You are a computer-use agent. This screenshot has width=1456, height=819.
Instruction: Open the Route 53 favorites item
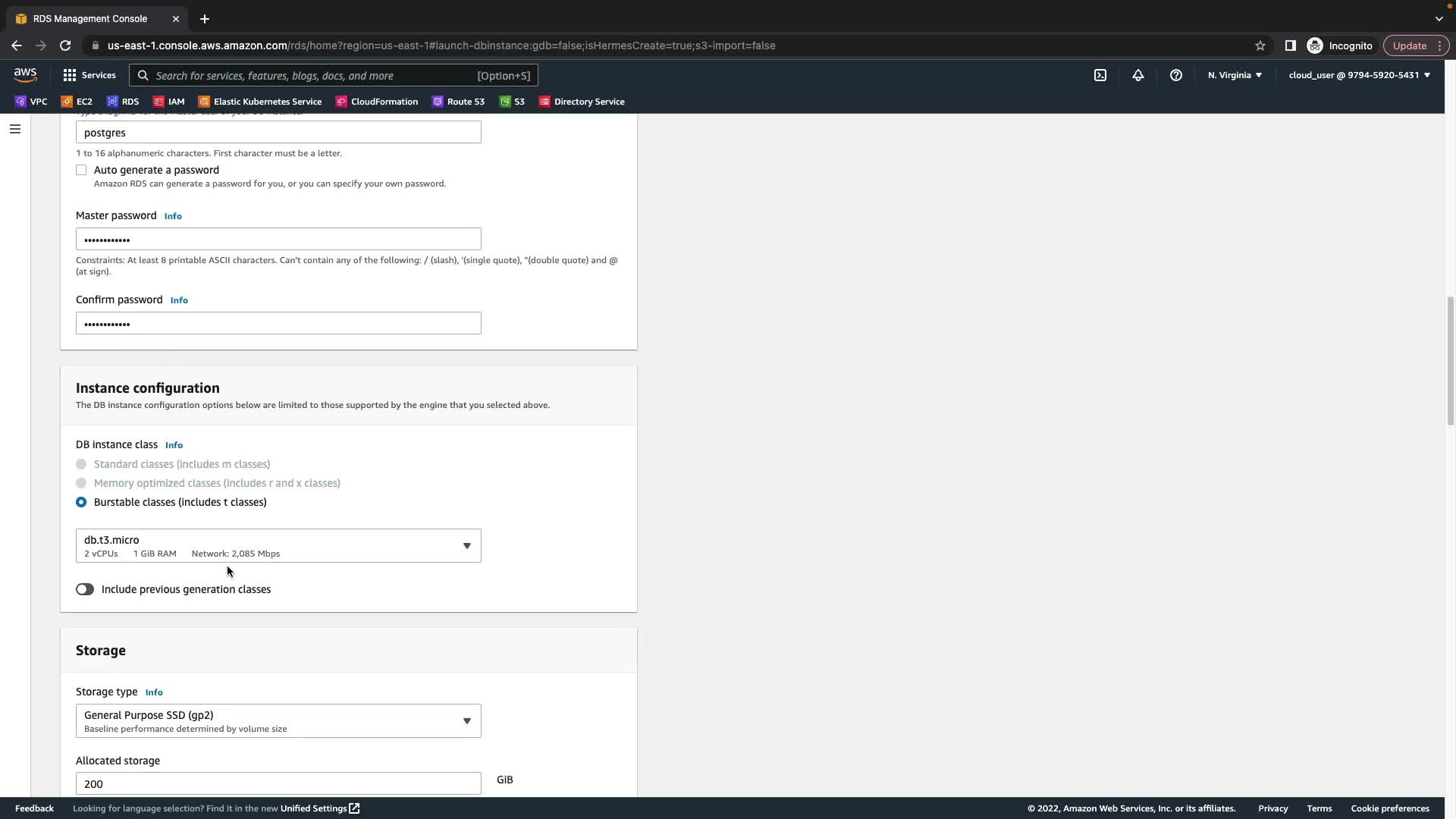458,102
